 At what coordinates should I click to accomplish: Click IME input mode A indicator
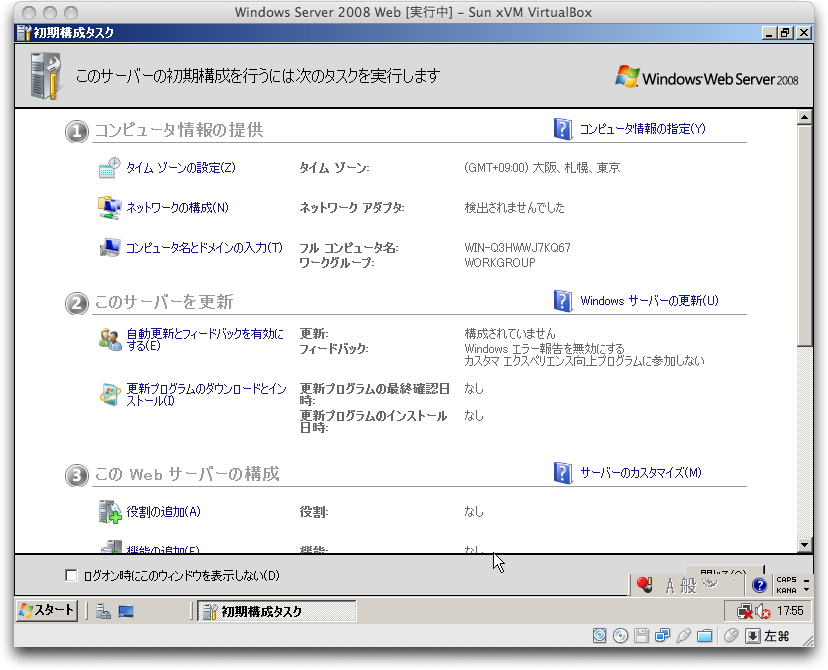tap(670, 586)
